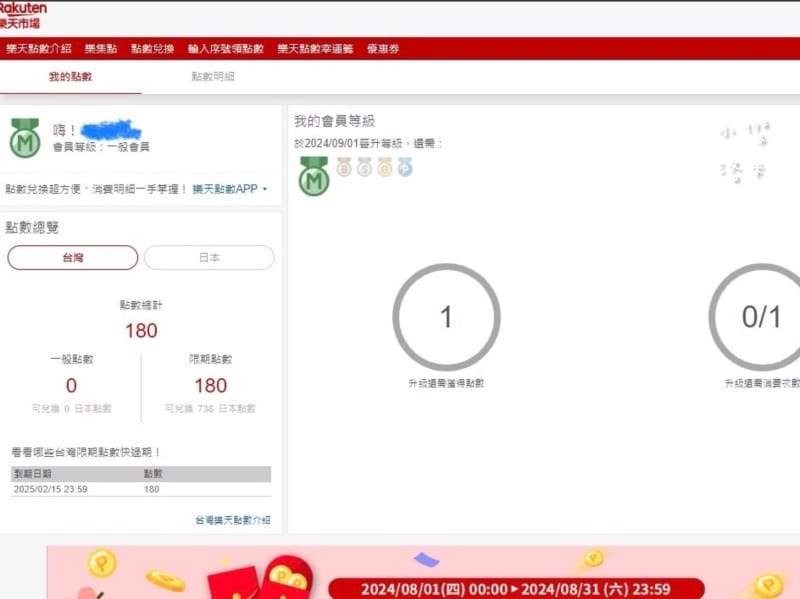Select the platinum P medal icon
The height and width of the screenshot is (599, 800).
pyautogui.click(x=405, y=168)
